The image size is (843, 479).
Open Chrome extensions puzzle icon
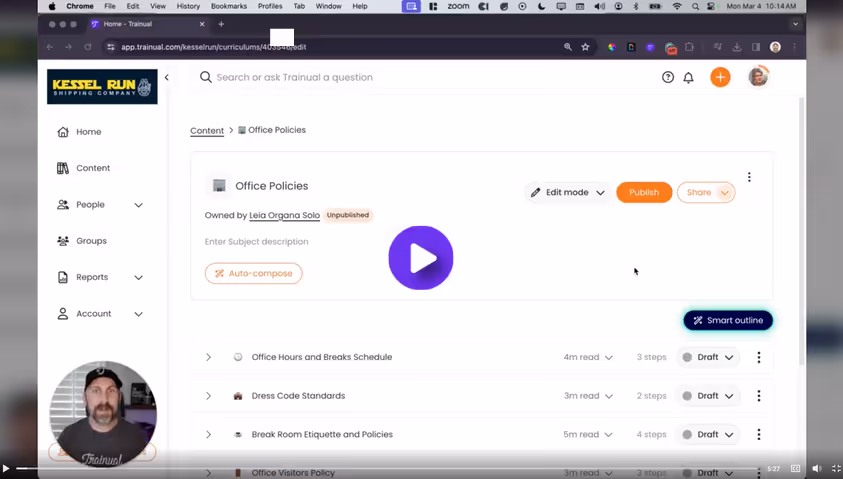click(689, 47)
